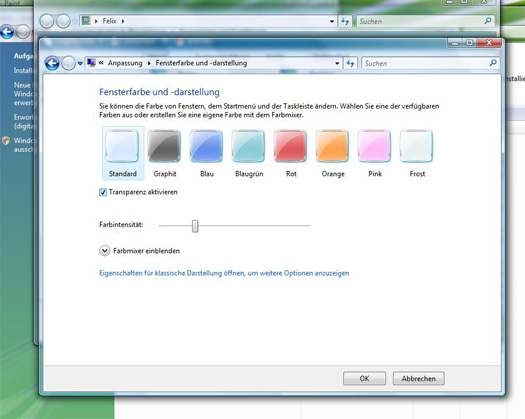The width and height of the screenshot is (525, 419).
Task: Toggle the Transparenz aktivieren checkbox
Action: click(103, 192)
